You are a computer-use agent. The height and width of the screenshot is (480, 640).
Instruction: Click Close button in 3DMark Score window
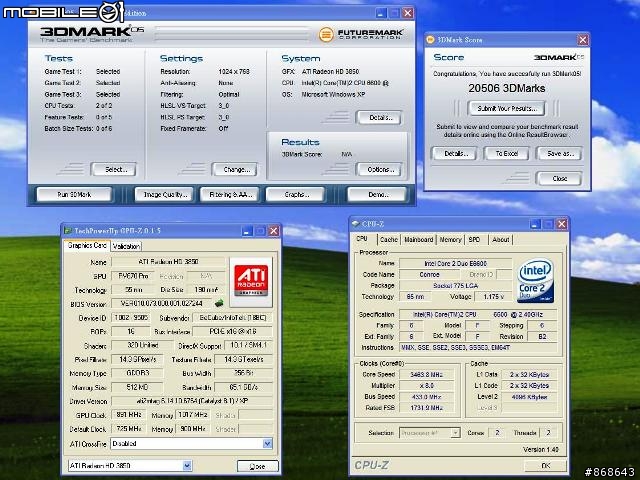pos(559,179)
